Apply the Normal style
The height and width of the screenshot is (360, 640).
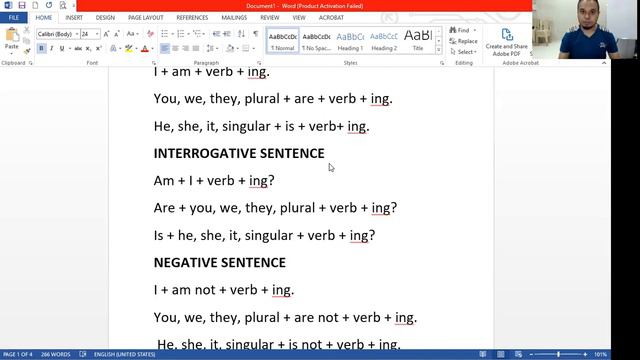[x=282, y=41]
